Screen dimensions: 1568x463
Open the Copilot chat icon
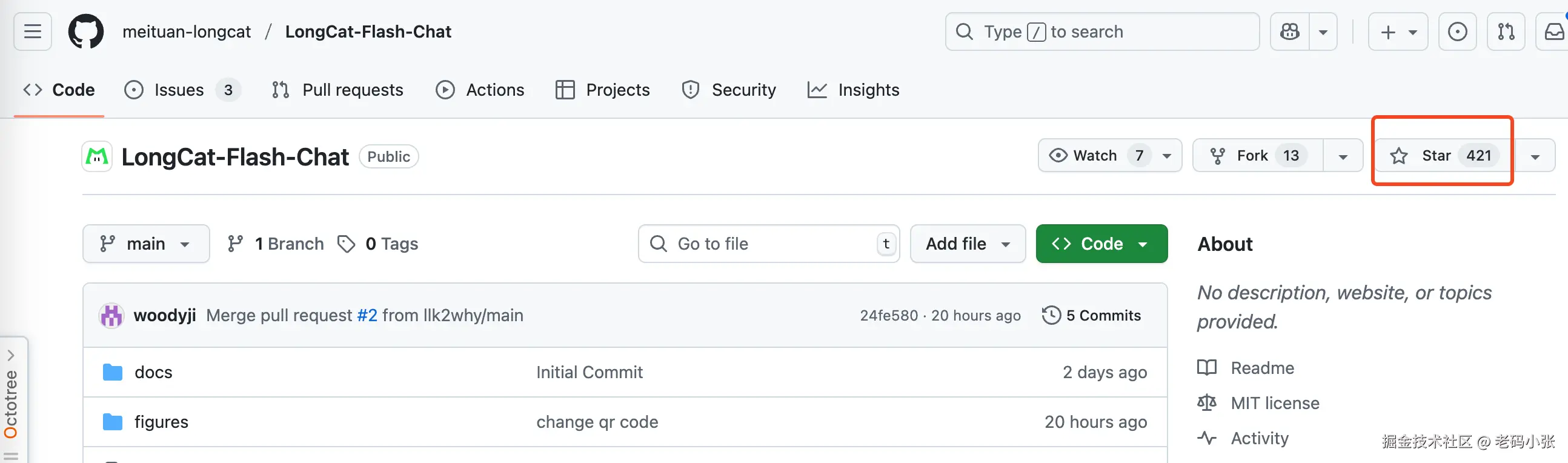[1290, 32]
